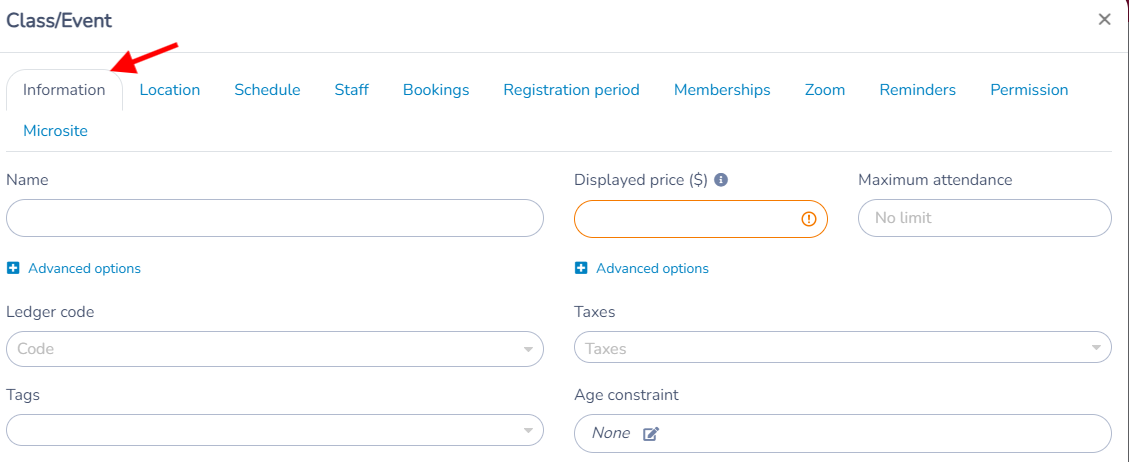The height and width of the screenshot is (462, 1129).
Task: Click the Maximum attendance field
Action: [x=985, y=218]
